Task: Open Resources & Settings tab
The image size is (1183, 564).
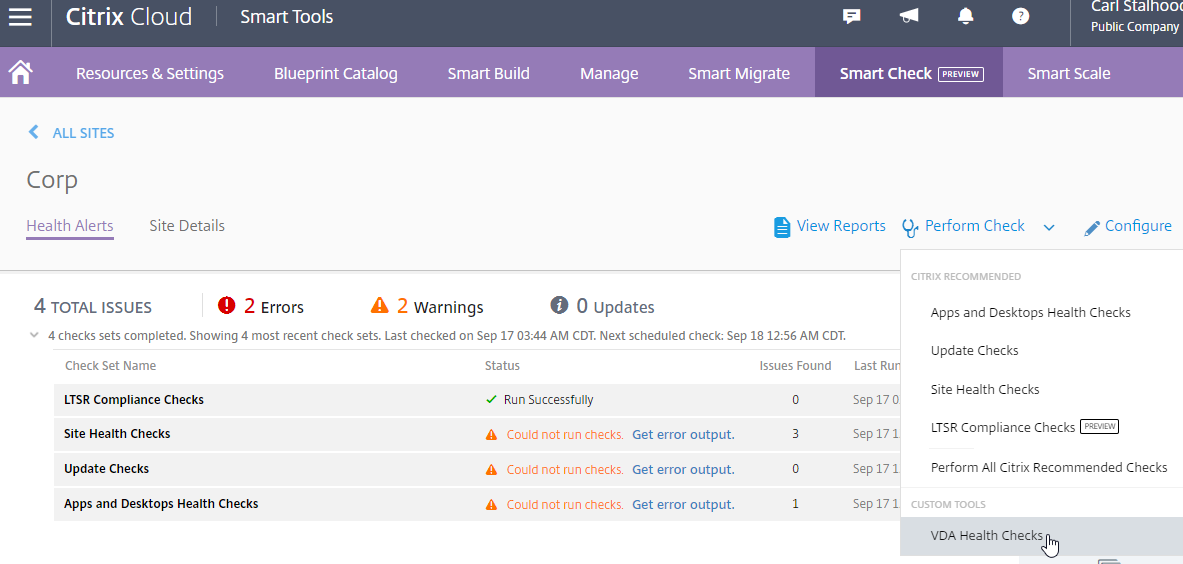Action: pos(150,73)
